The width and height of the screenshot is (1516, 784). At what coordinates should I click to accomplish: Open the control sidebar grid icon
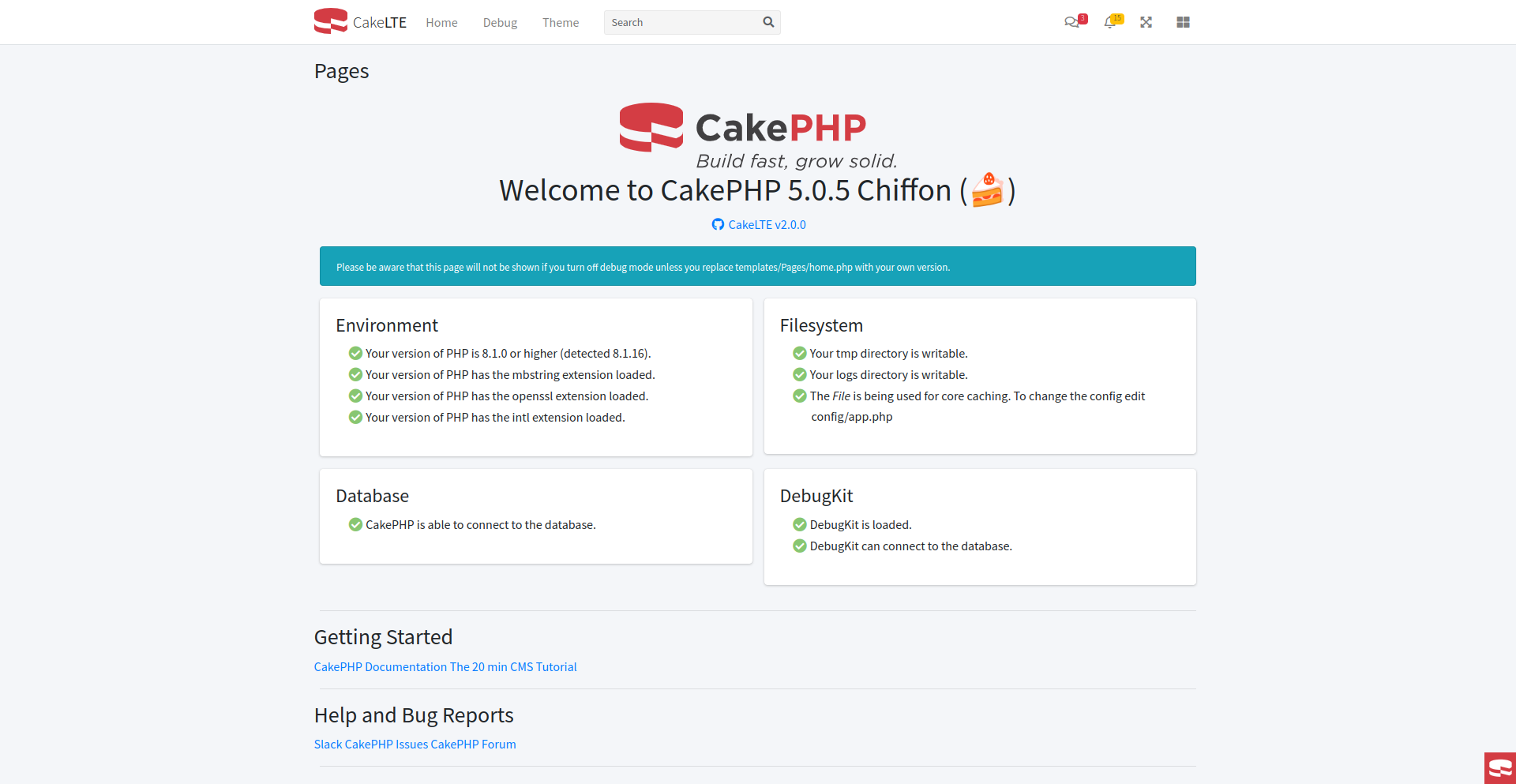point(1183,22)
